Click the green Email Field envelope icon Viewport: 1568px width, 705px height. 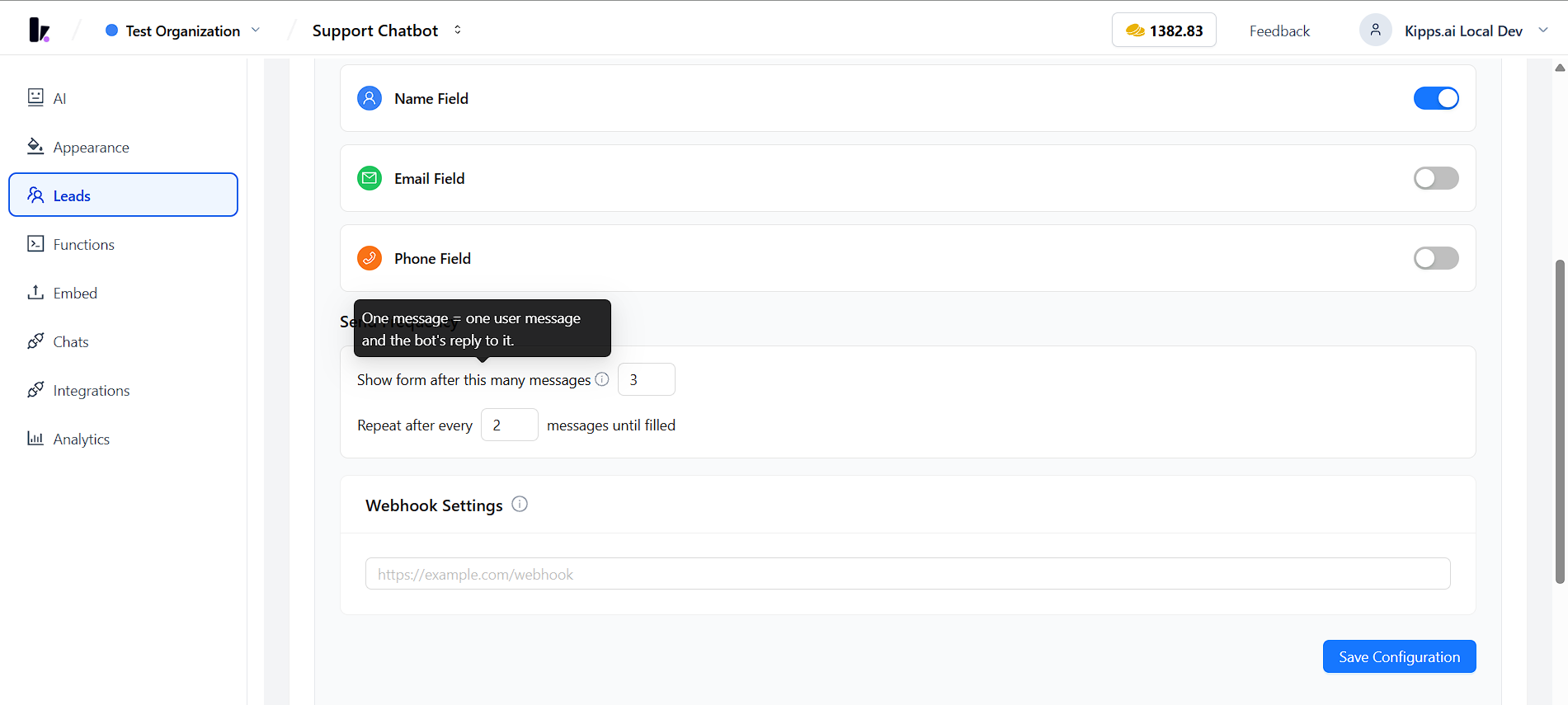[x=370, y=178]
